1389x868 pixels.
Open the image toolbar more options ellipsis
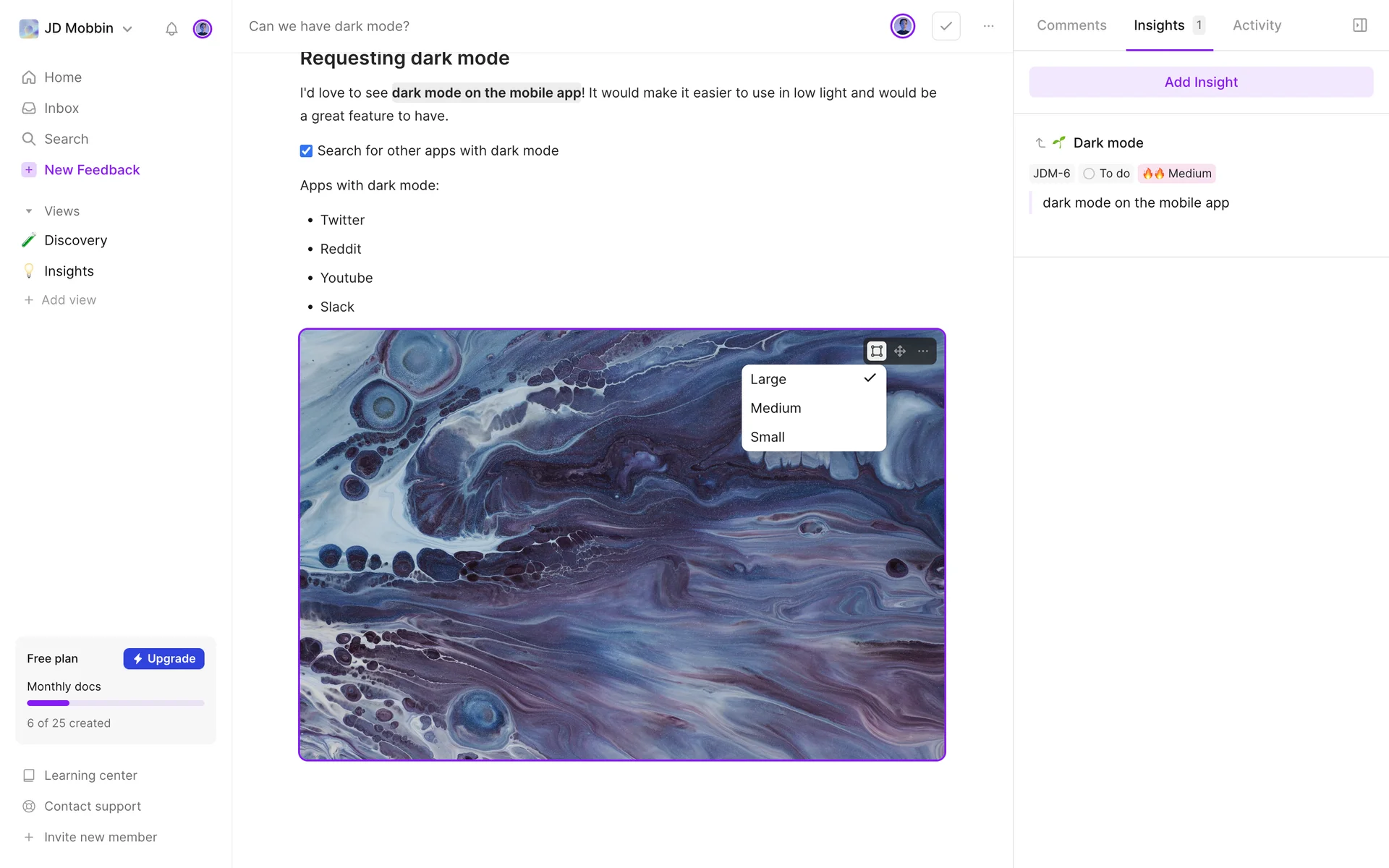point(923,351)
